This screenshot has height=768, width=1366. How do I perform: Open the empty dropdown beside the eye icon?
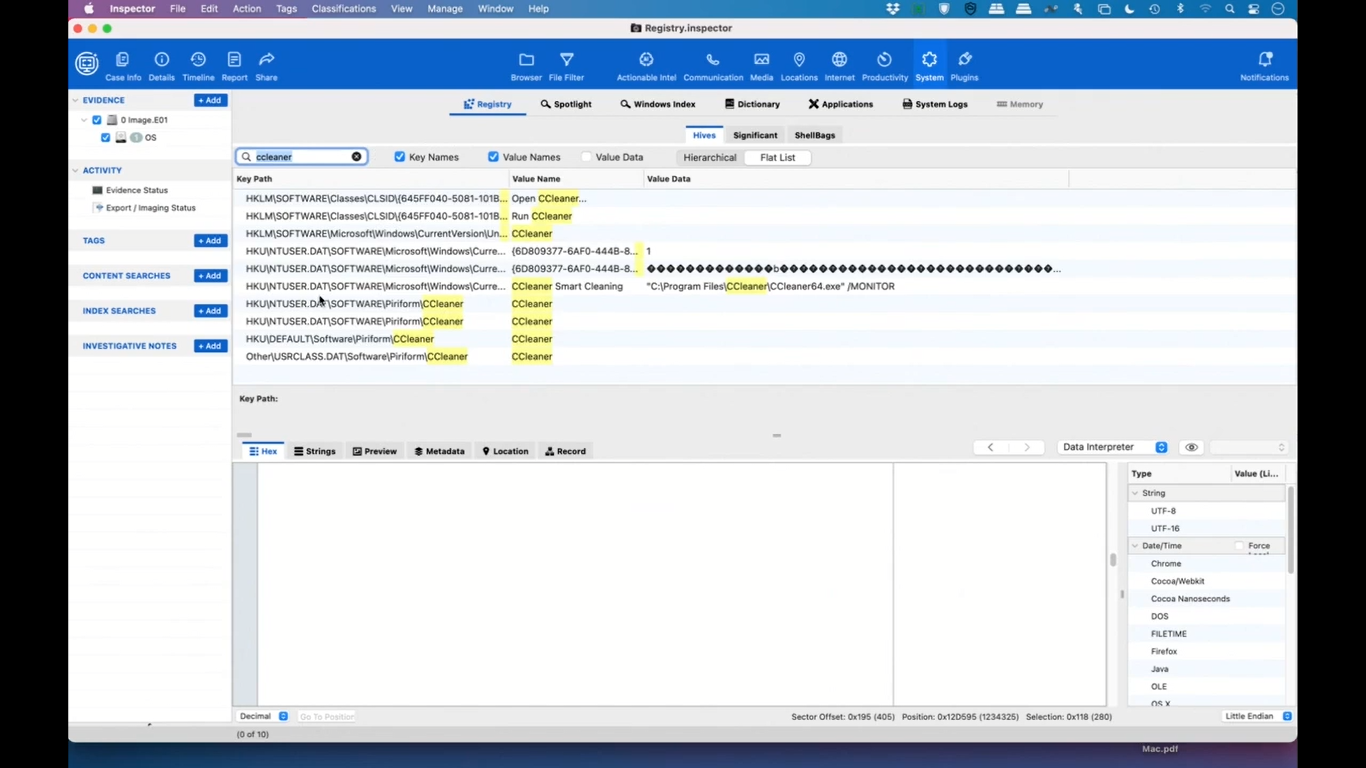coord(1249,447)
